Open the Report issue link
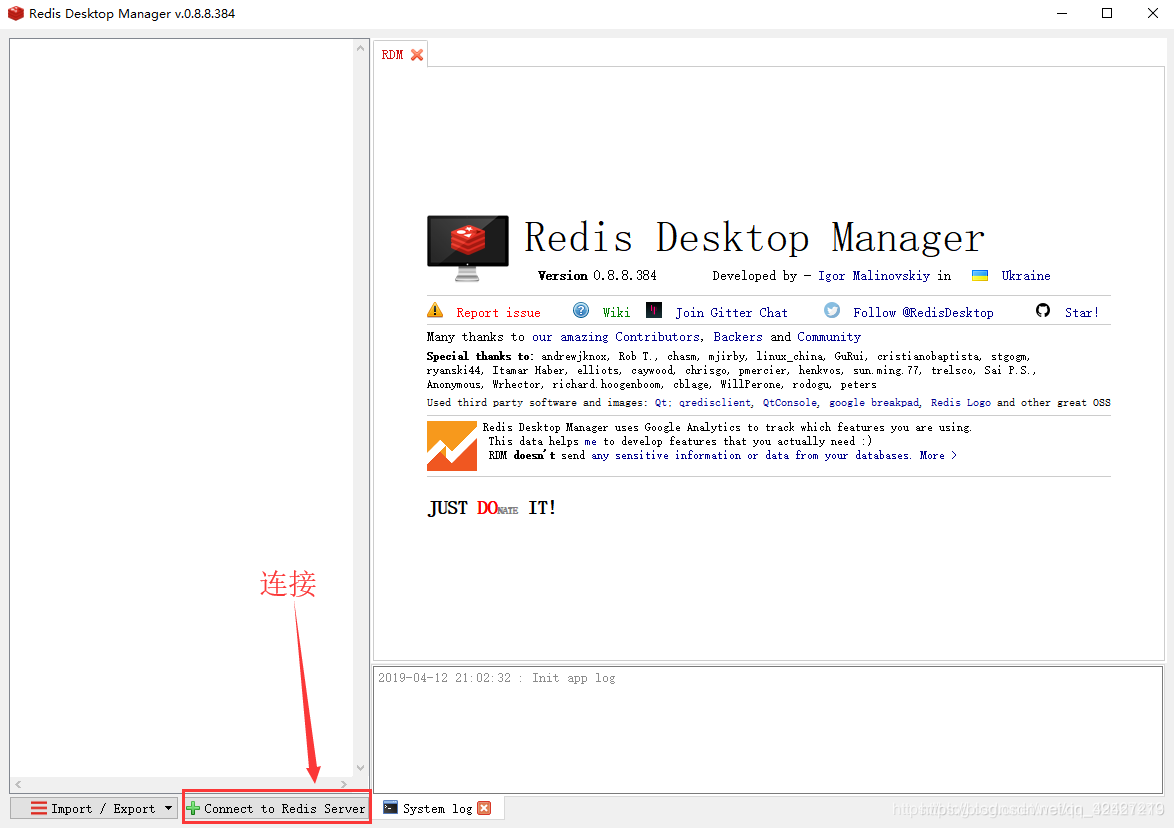 pyautogui.click(x=498, y=313)
